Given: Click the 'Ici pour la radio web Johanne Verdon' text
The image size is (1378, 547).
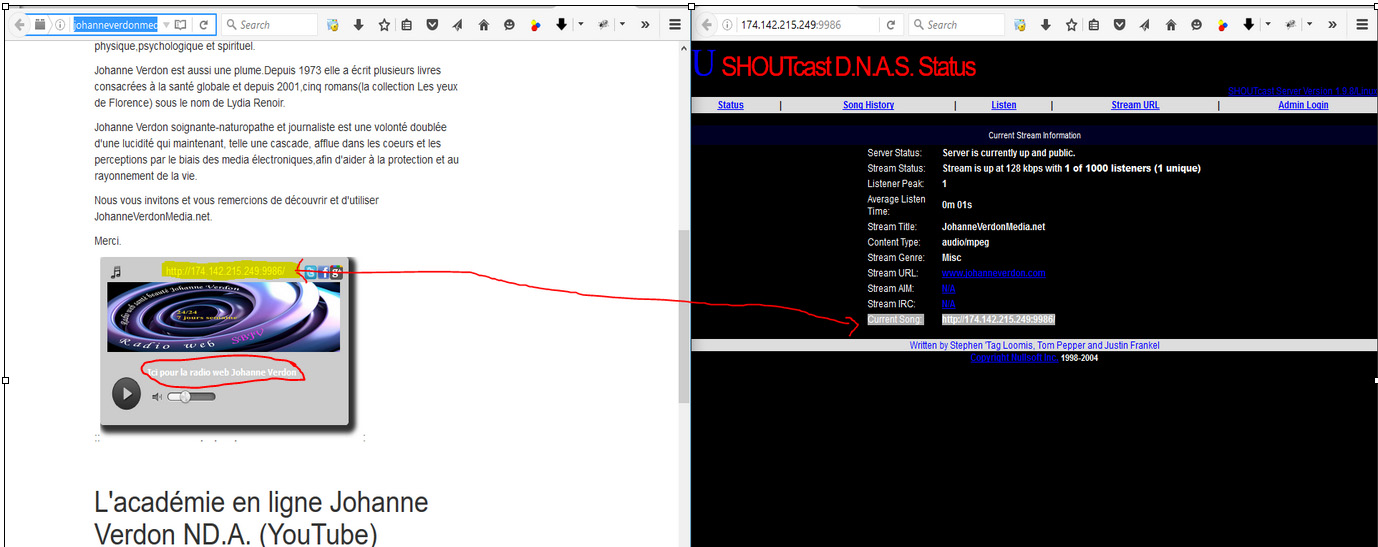Looking at the screenshot, I should (x=222, y=372).
